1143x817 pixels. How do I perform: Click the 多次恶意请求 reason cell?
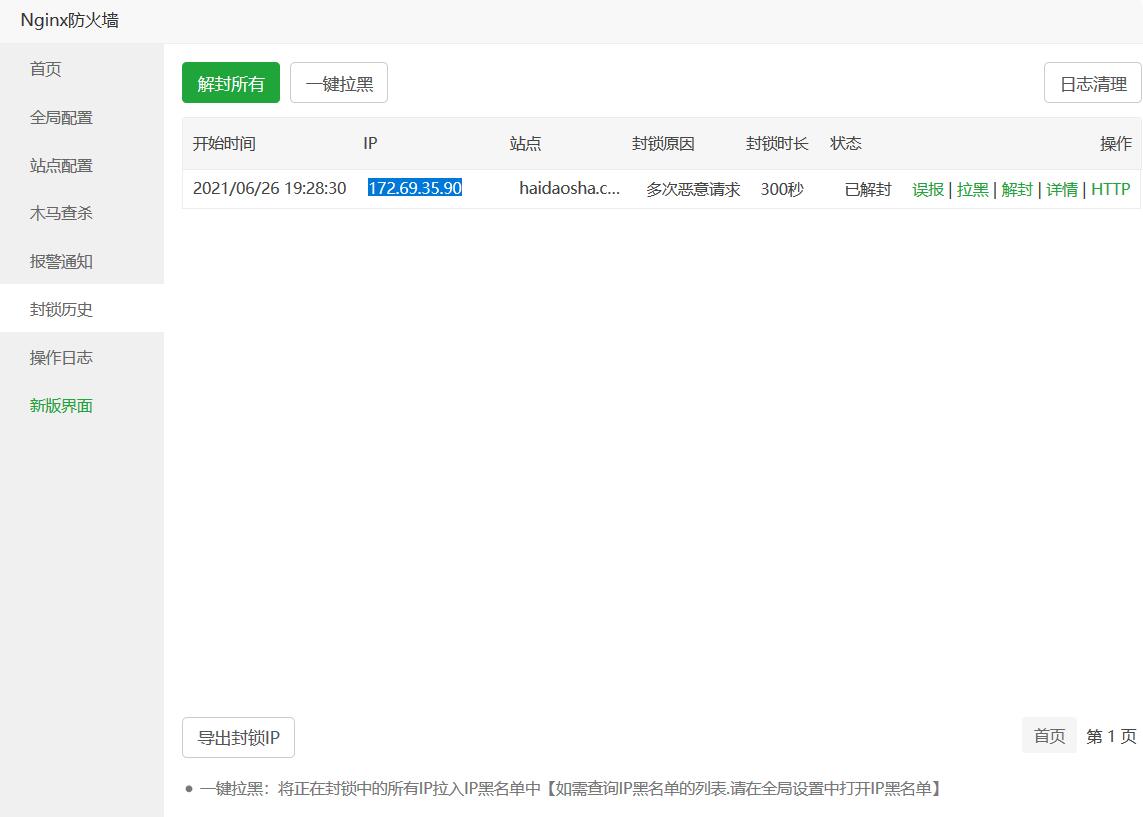tap(693, 189)
